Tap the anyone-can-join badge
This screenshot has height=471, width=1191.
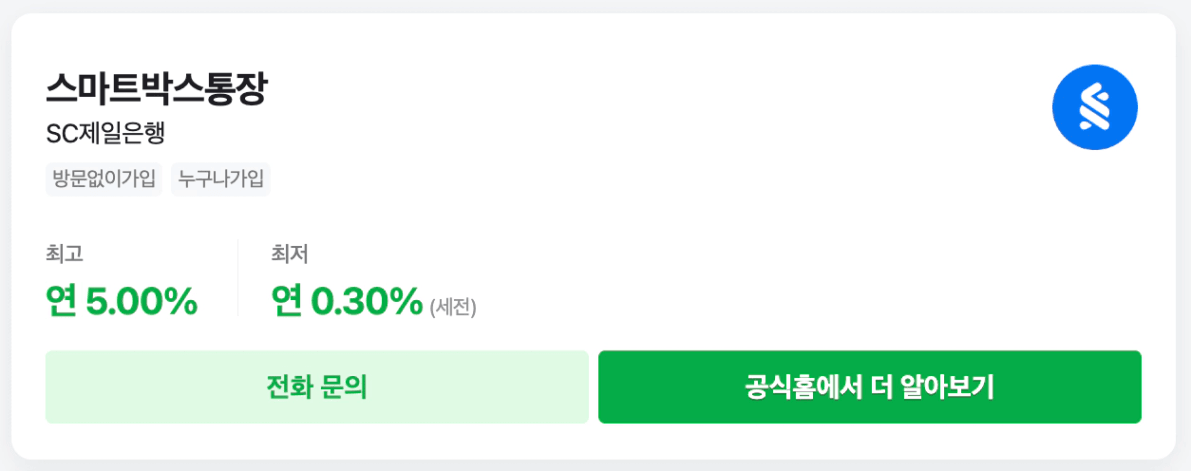[221, 180]
